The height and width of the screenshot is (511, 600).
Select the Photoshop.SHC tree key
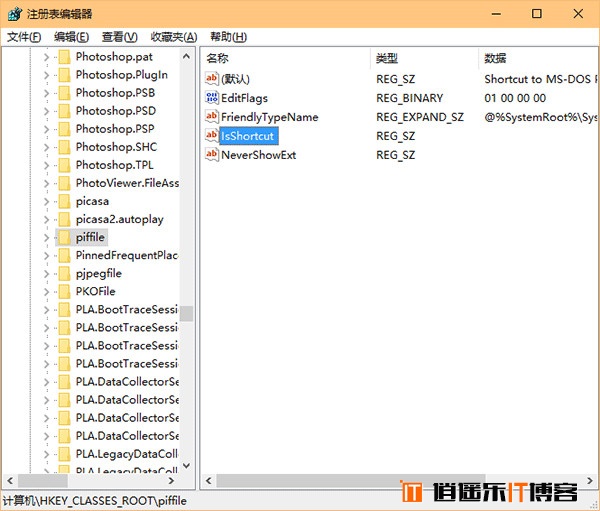pyautogui.click(x=116, y=147)
